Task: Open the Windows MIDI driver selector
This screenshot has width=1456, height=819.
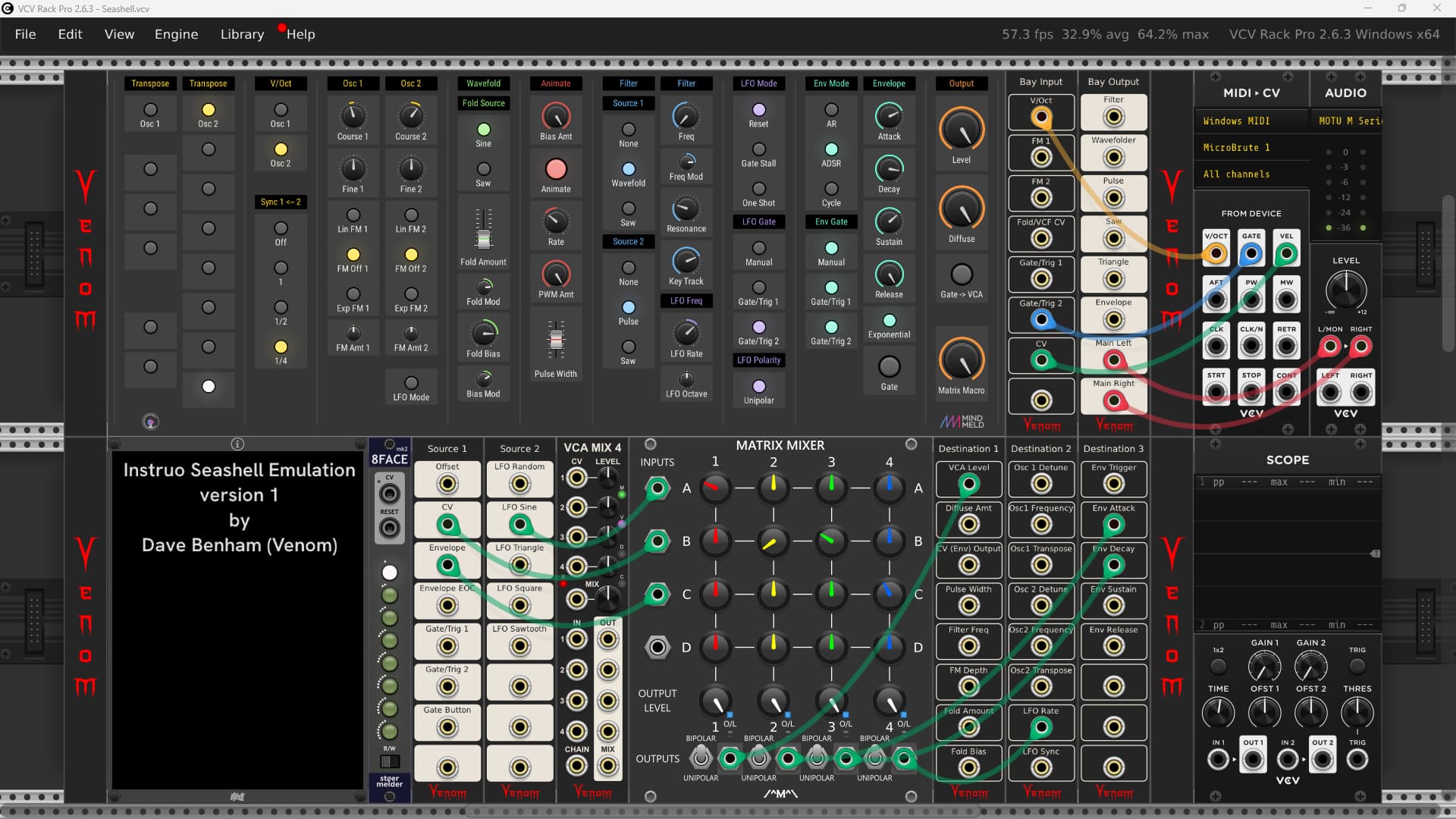Action: [1252, 121]
